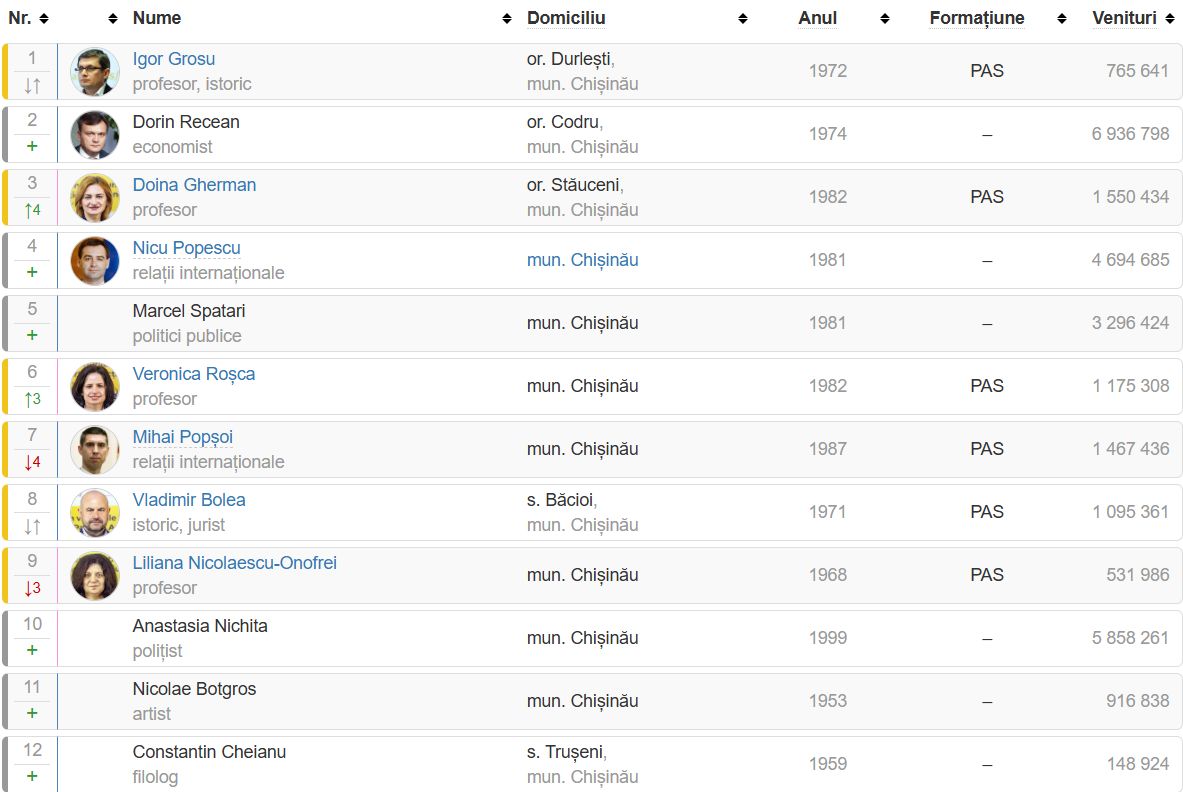Select the Anastasia Nichita table row

click(592, 638)
